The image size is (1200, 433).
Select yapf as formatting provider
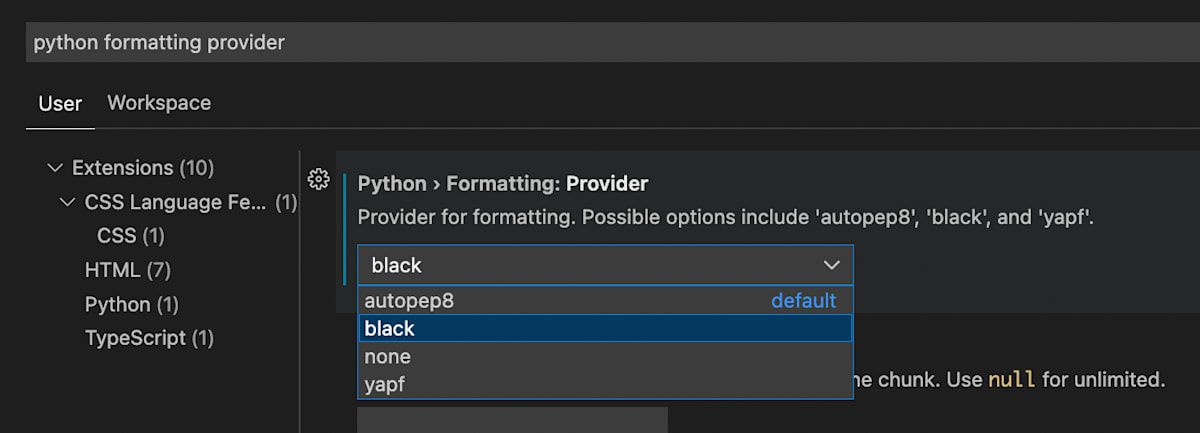(605, 384)
